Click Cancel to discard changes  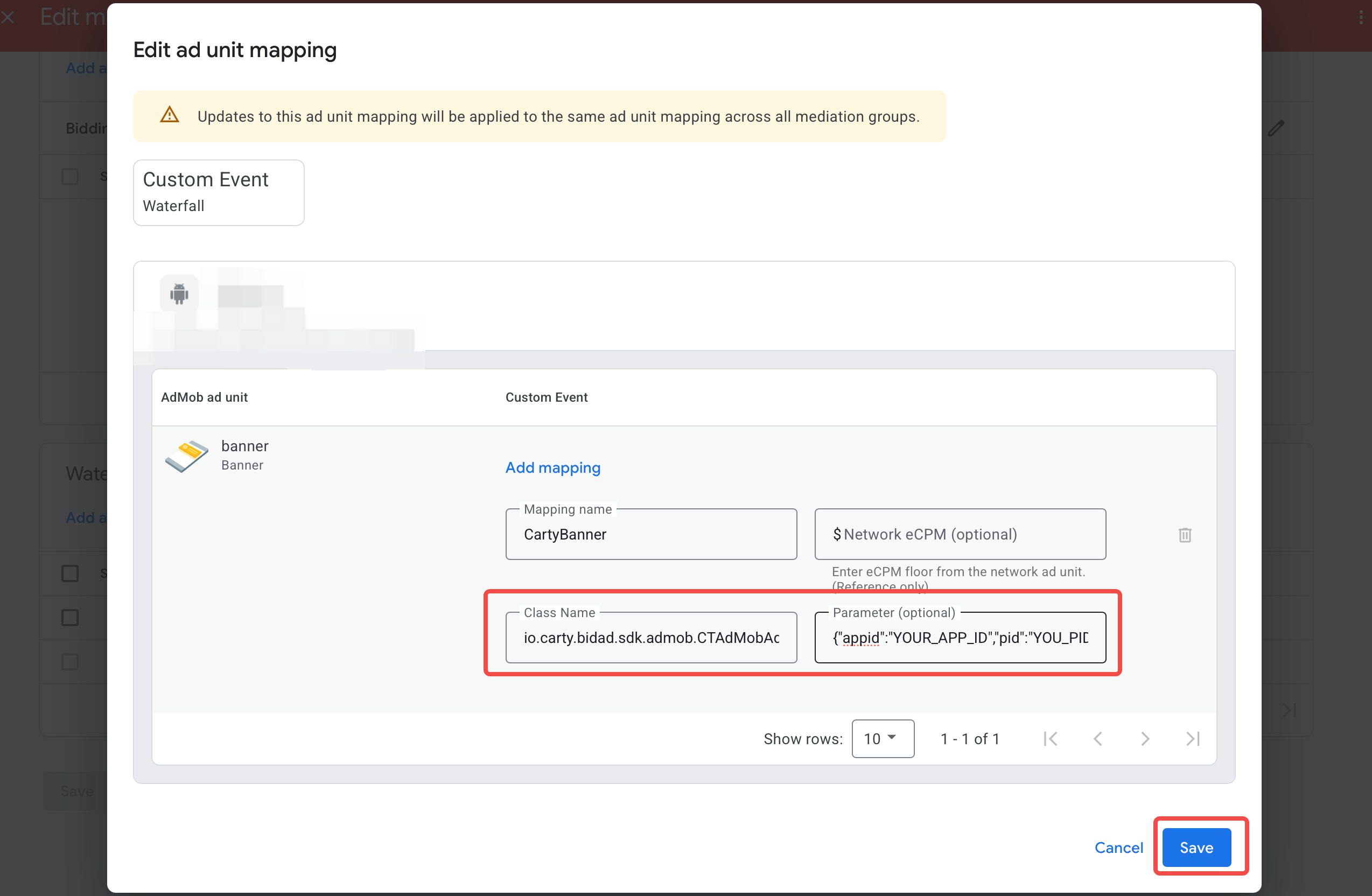(x=1118, y=847)
